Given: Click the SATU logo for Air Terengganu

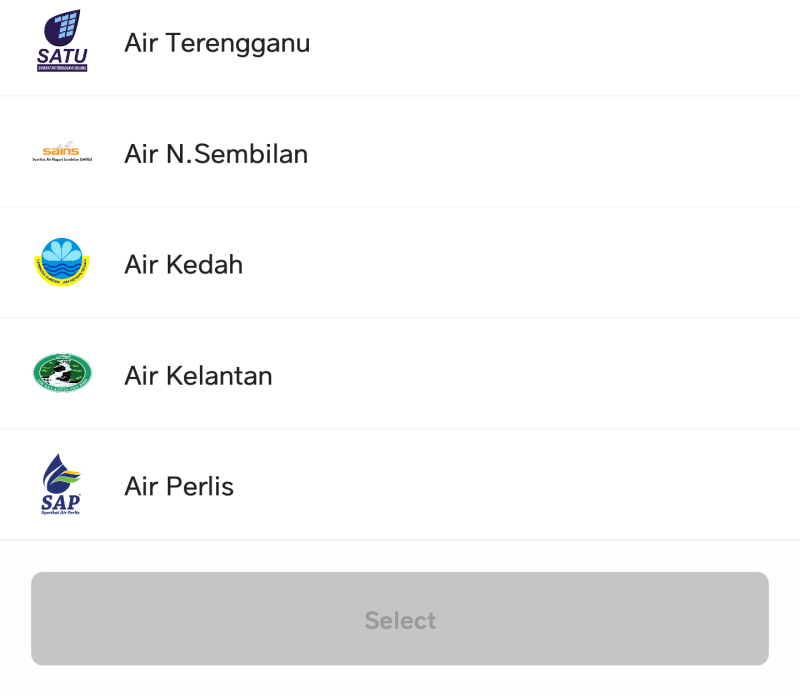Looking at the screenshot, I should (62, 41).
